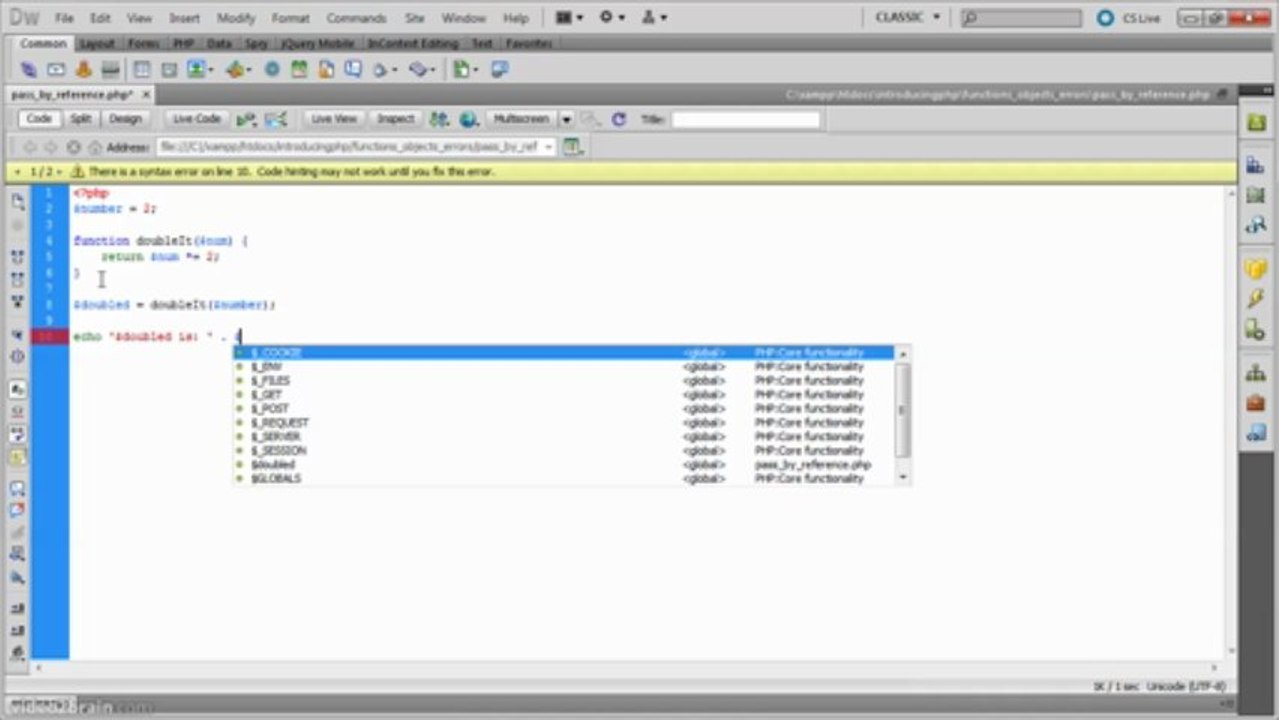Toggle Live Code mode
The width and height of the screenshot is (1279, 720).
coord(196,119)
